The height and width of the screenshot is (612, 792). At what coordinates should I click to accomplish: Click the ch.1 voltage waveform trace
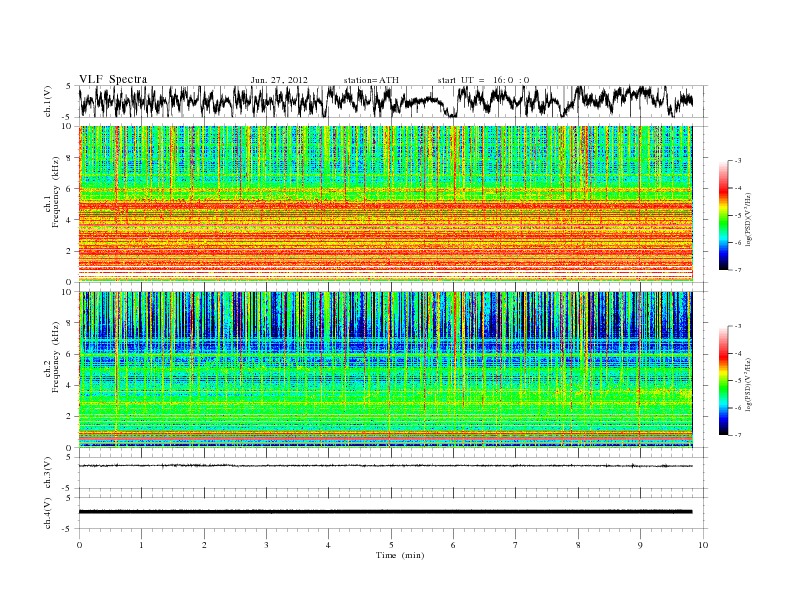coord(385,101)
